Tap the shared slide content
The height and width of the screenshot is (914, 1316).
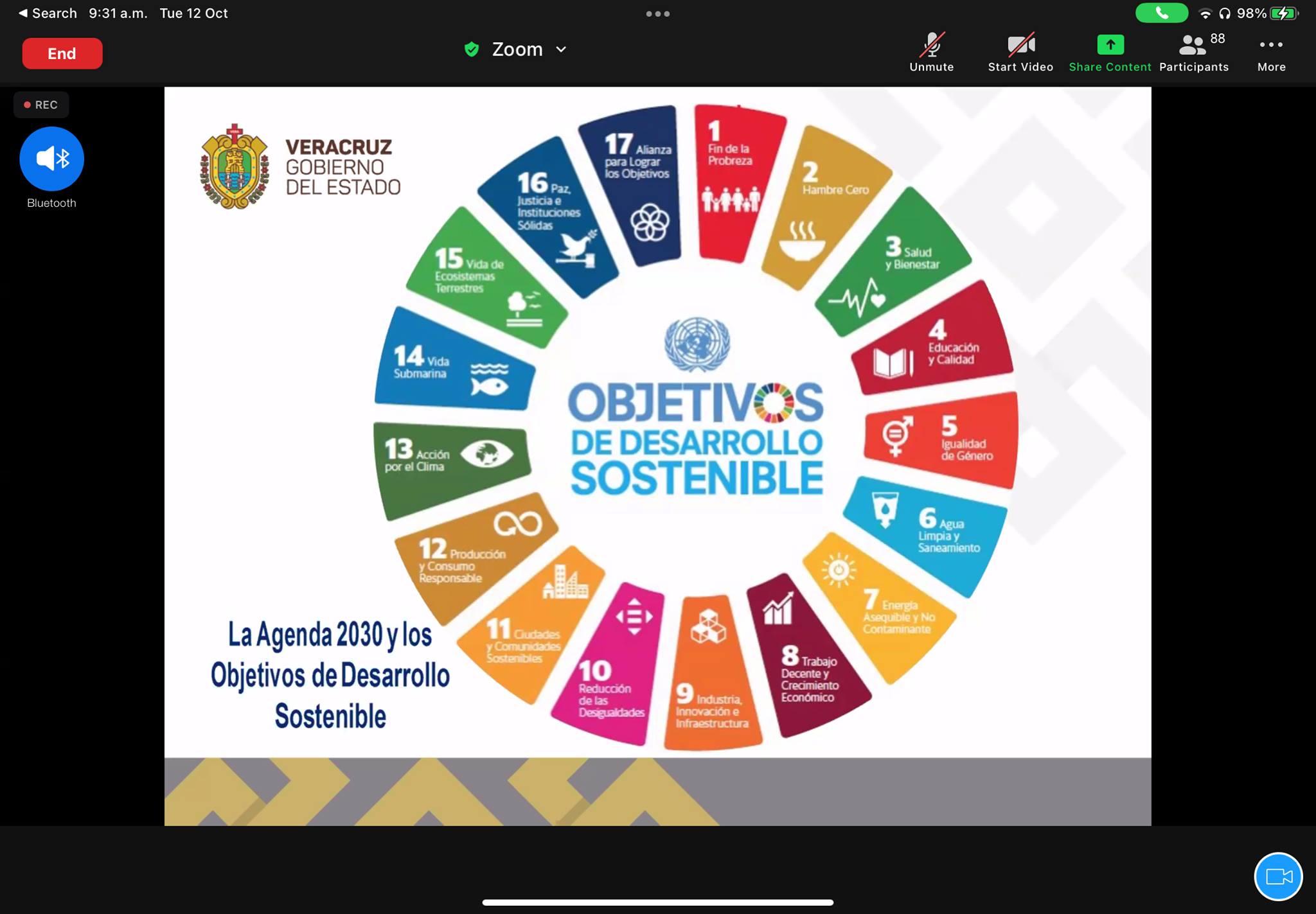pyautogui.click(x=657, y=456)
